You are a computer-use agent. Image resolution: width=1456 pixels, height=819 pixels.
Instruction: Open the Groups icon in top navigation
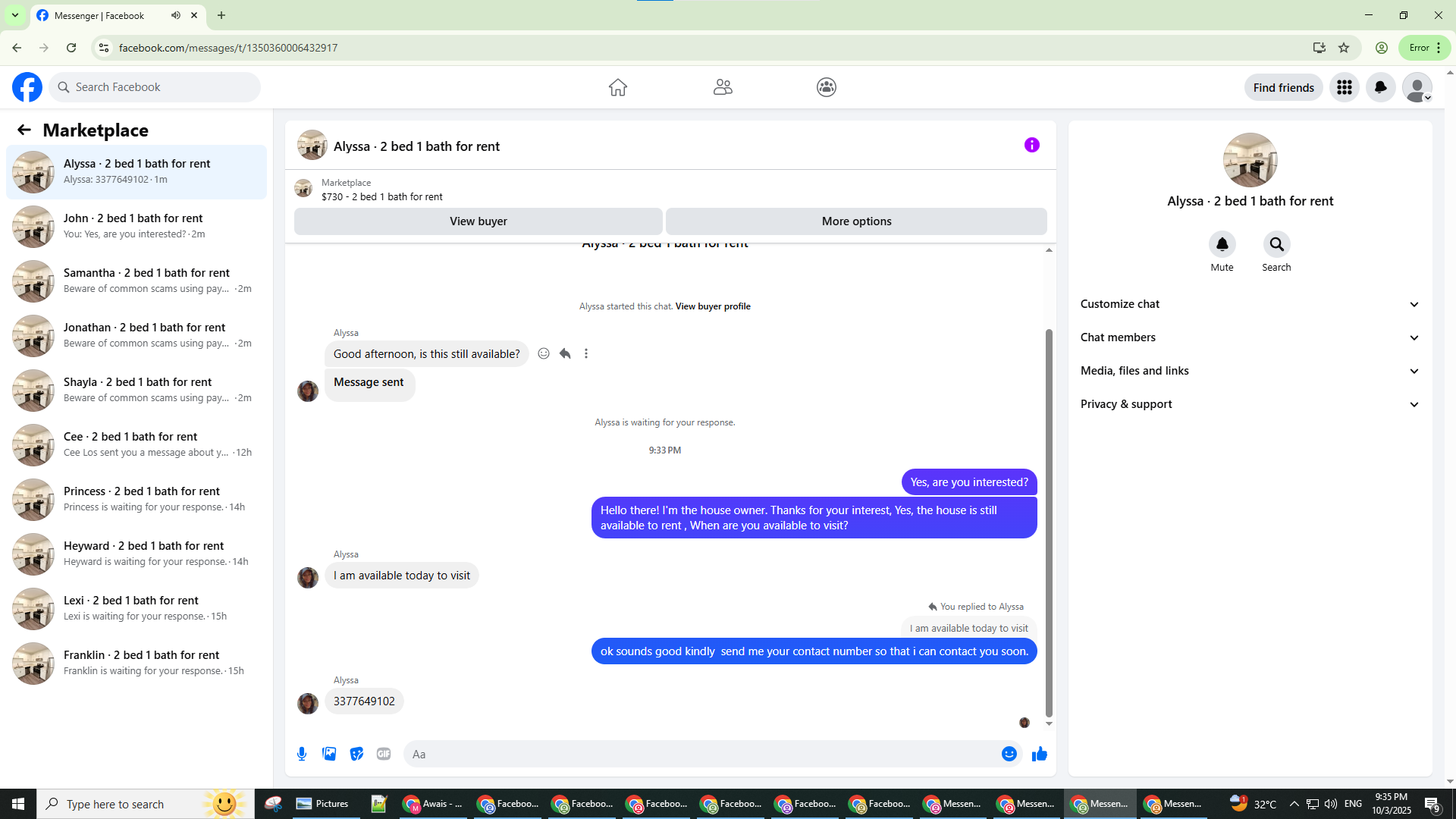point(827,87)
